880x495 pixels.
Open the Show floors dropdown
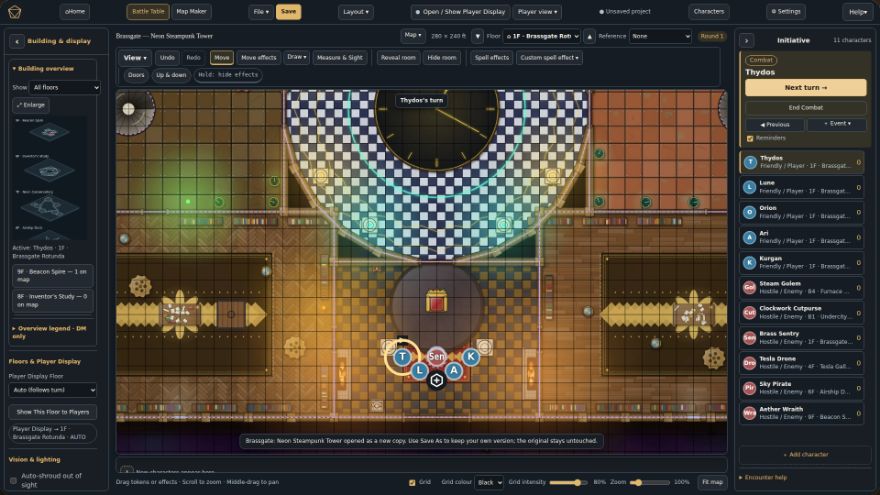(x=65, y=88)
